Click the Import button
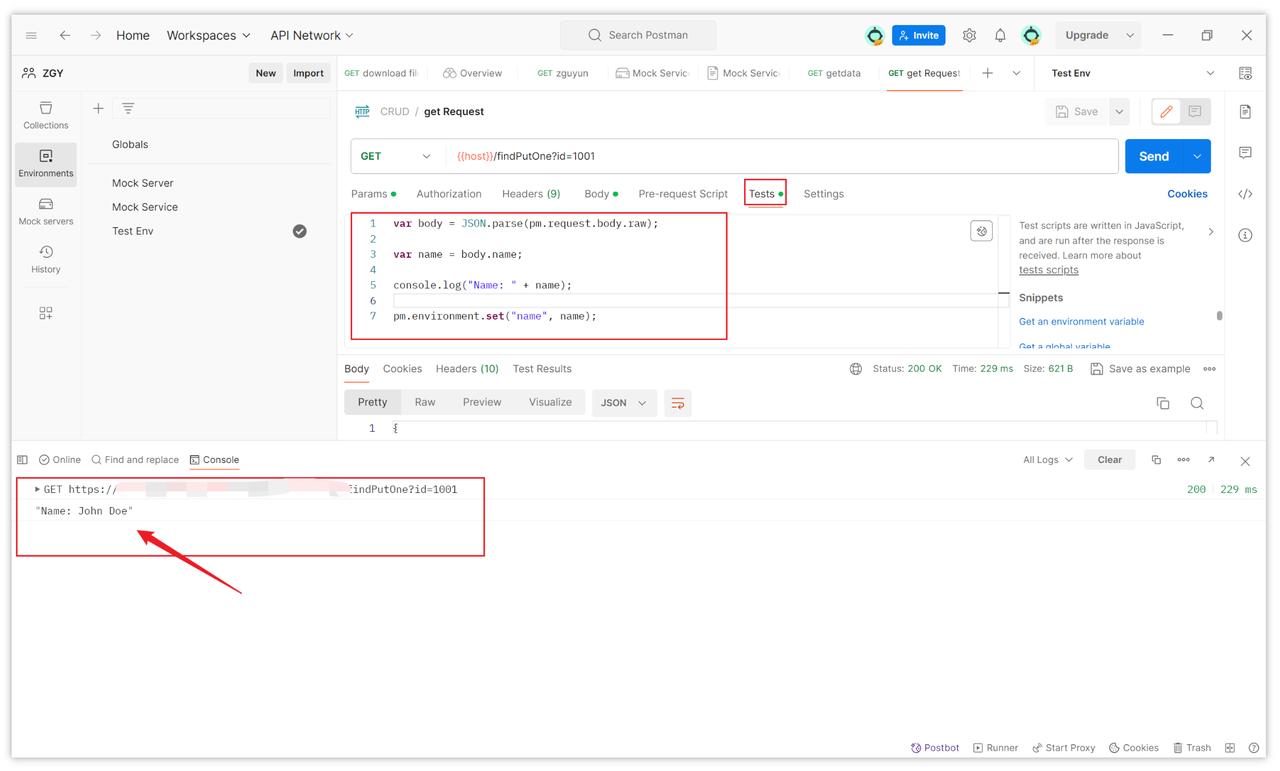 click(x=308, y=73)
